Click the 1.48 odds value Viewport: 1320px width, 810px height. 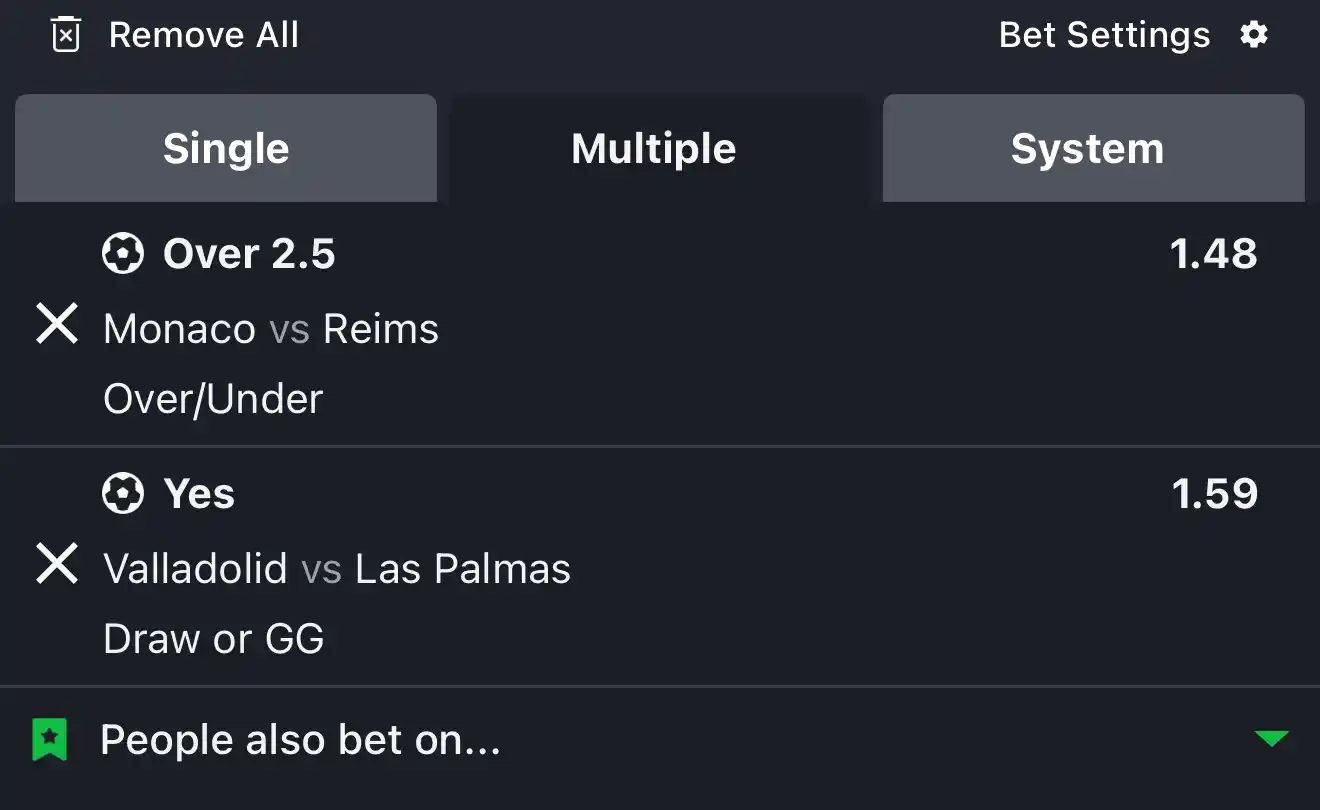[1214, 254]
